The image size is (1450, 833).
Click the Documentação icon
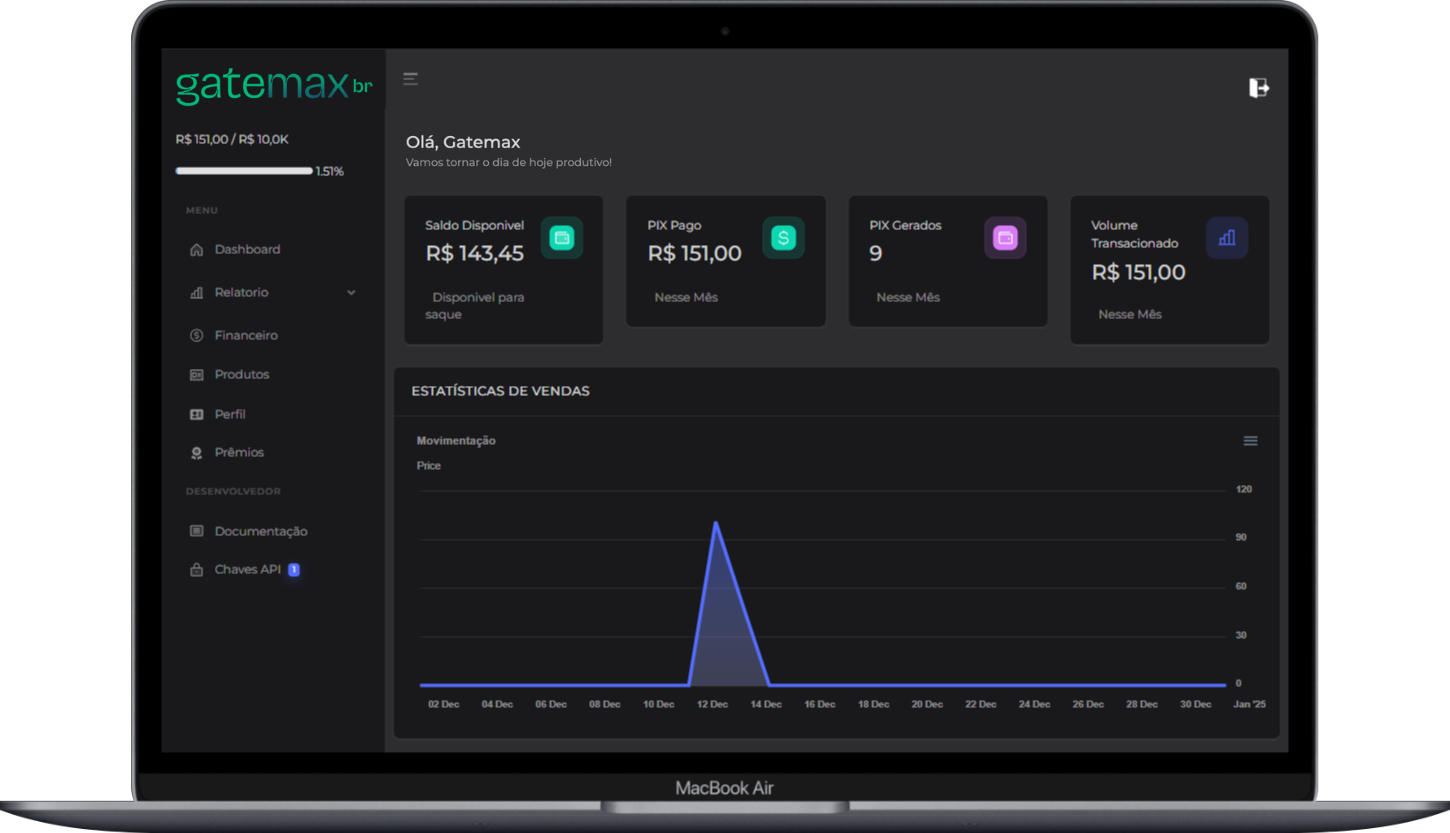pos(197,531)
